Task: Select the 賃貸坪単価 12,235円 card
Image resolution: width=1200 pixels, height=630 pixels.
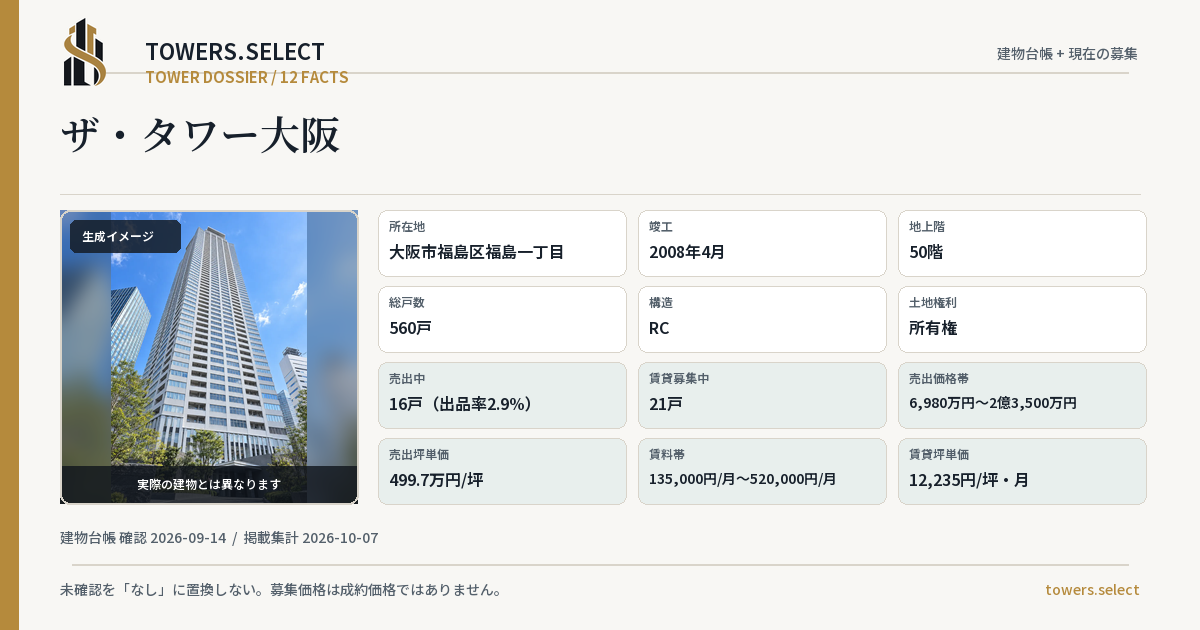Action: point(1022,471)
